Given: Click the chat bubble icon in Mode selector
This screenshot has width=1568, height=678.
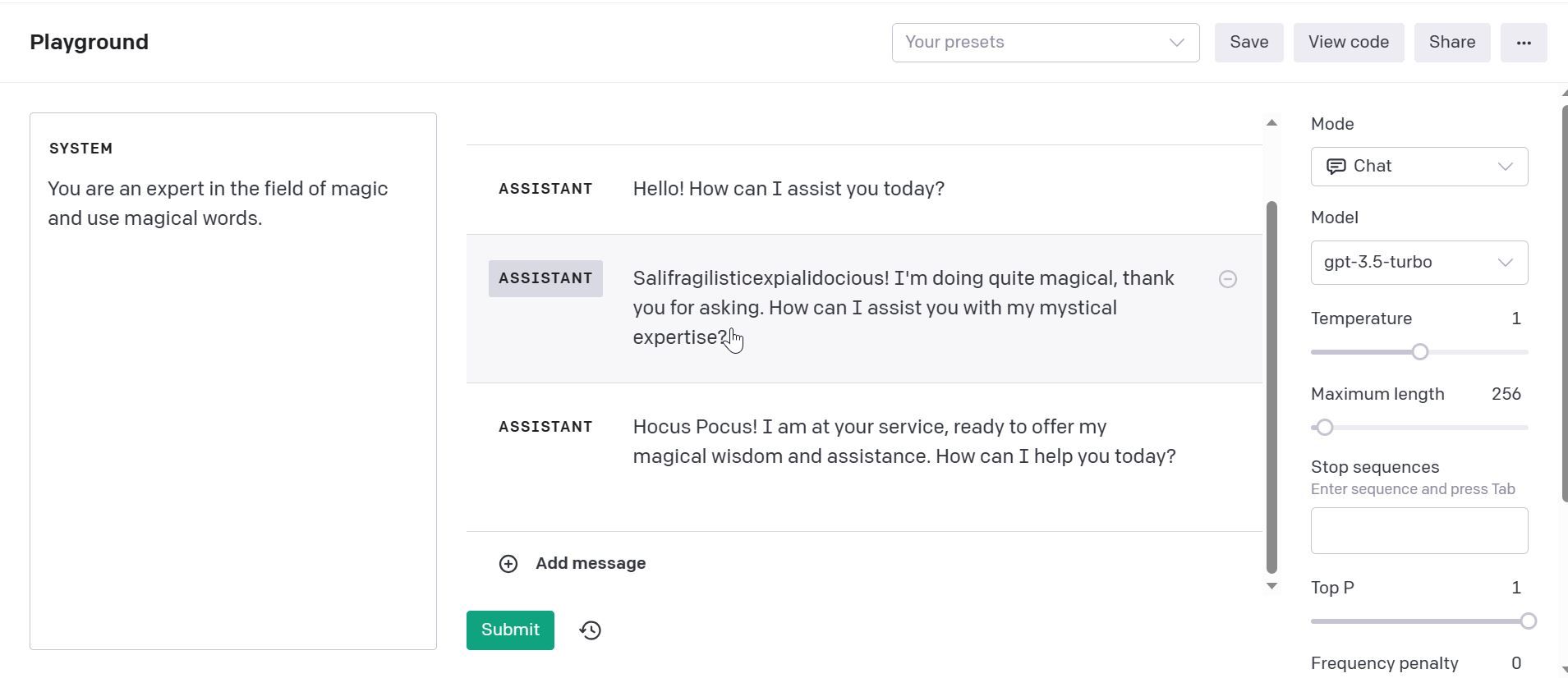Looking at the screenshot, I should [1336, 167].
